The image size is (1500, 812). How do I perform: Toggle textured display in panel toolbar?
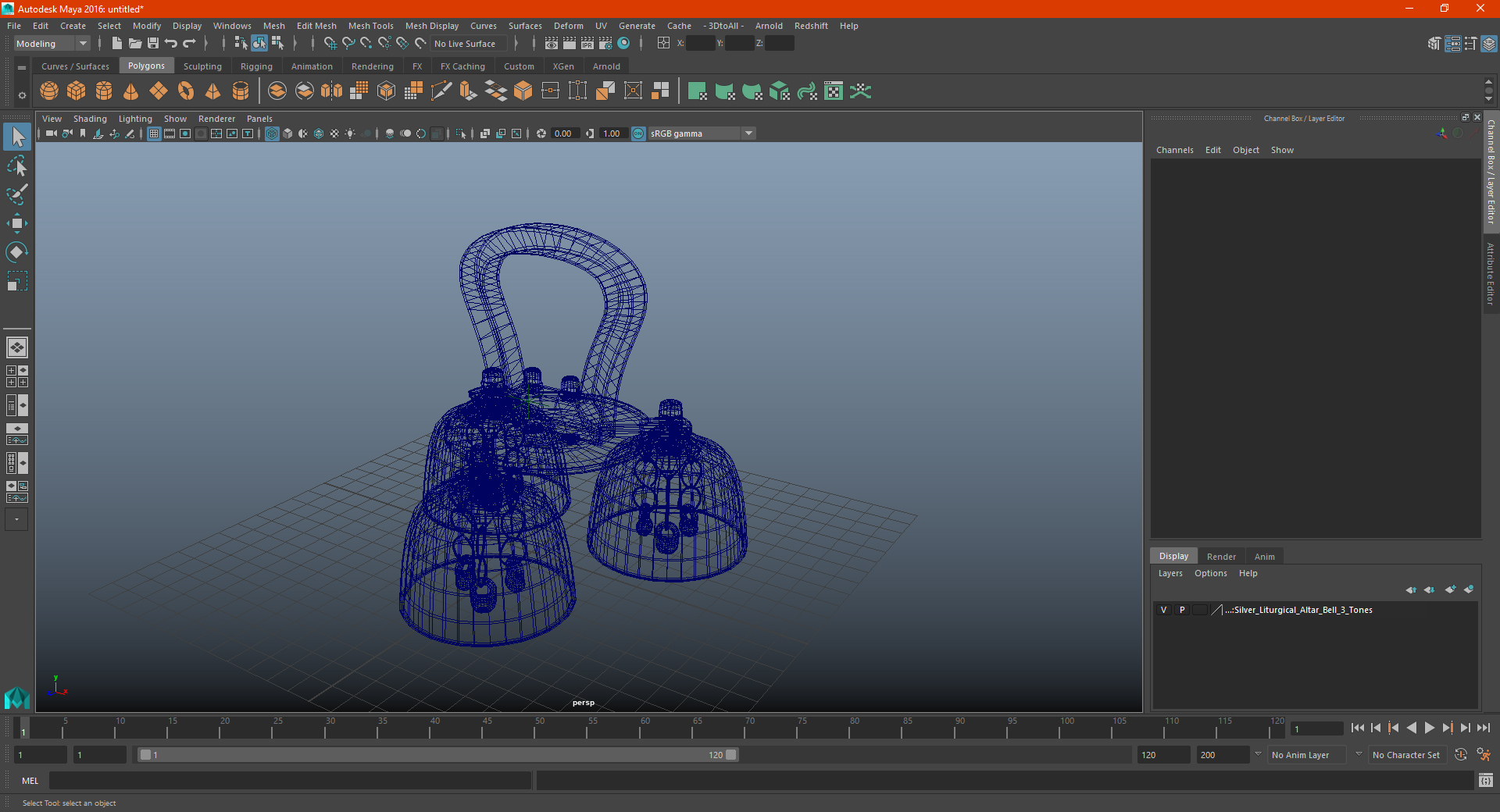[x=334, y=134]
